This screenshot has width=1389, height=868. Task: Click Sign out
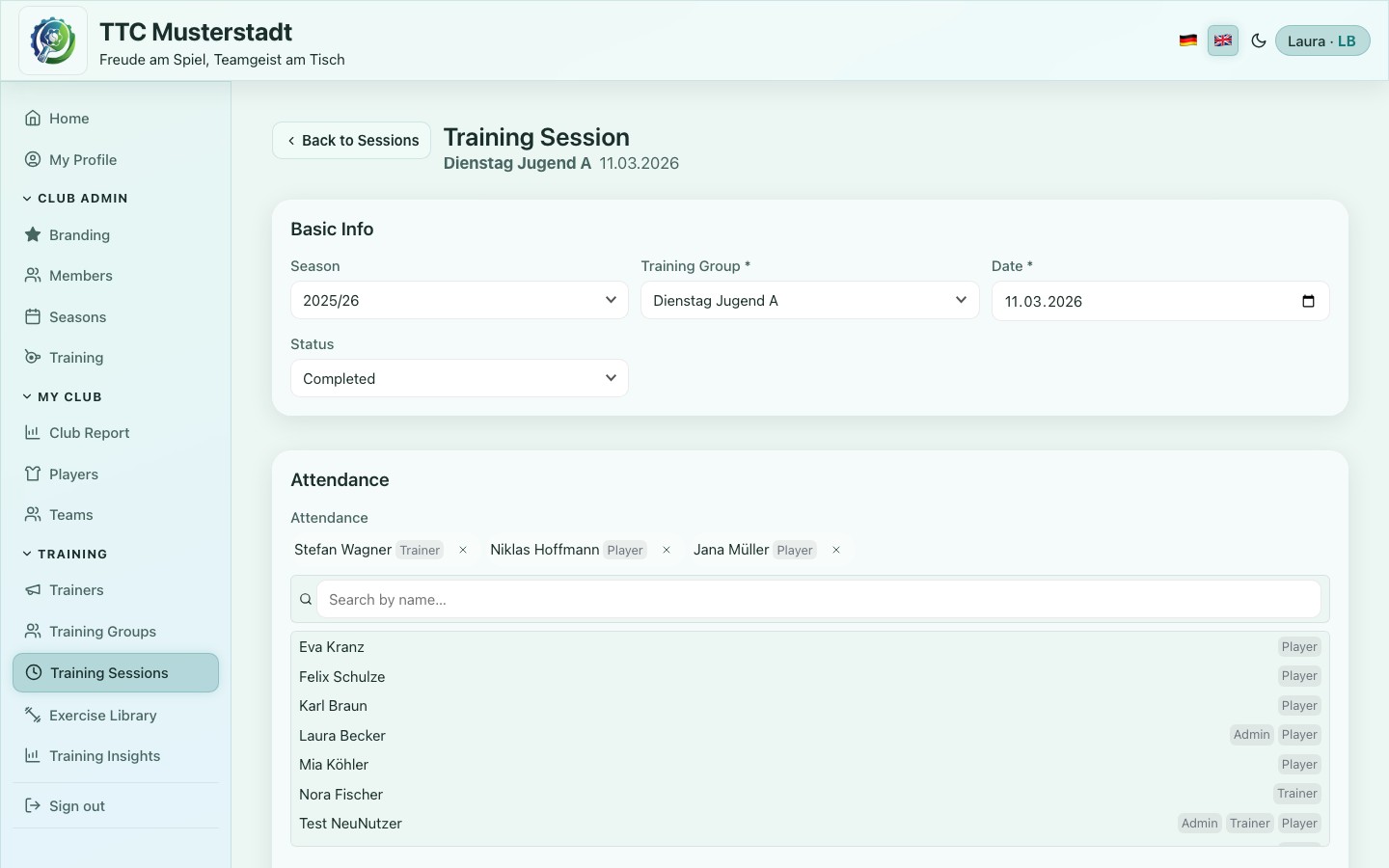click(x=116, y=806)
